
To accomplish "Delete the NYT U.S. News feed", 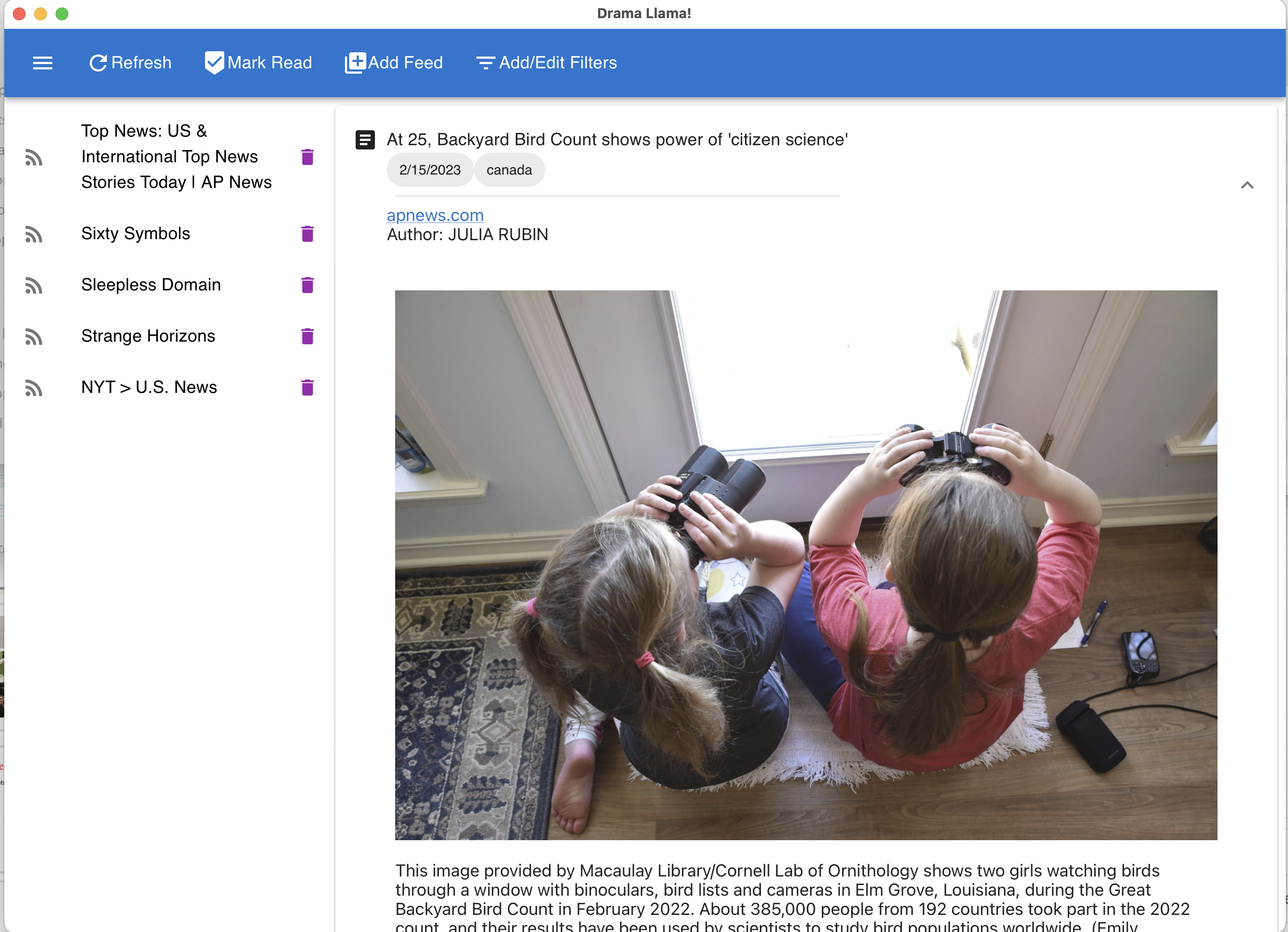I will pyautogui.click(x=307, y=387).
